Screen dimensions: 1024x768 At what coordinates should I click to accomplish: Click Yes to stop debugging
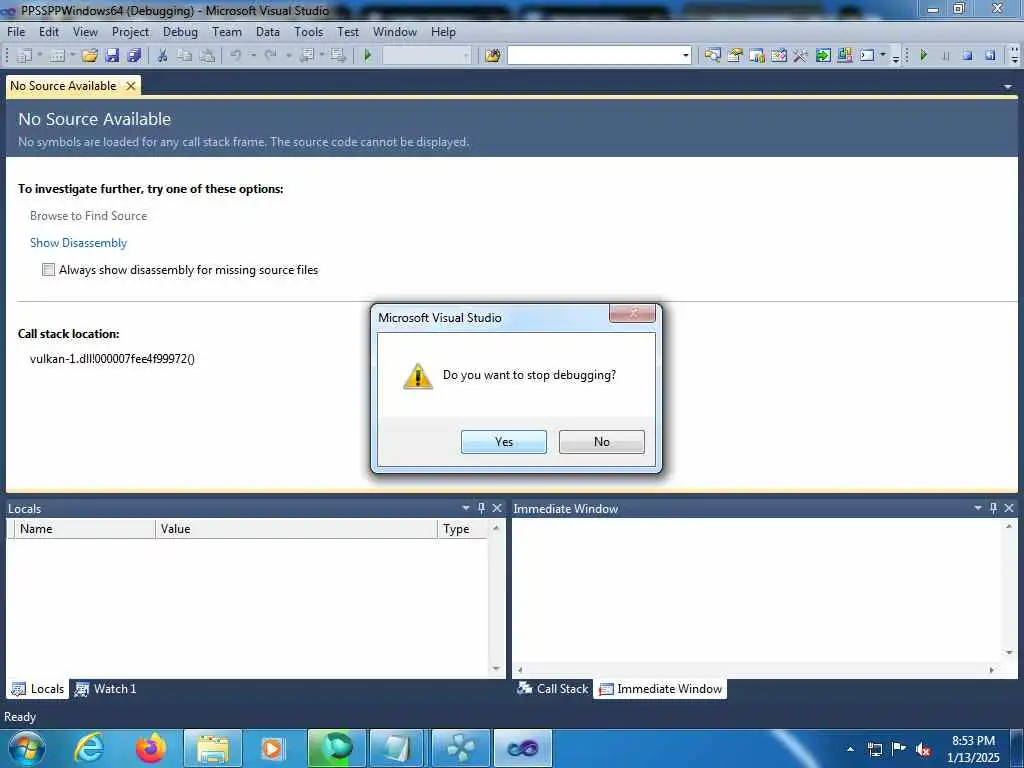click(x=504, y=442)
